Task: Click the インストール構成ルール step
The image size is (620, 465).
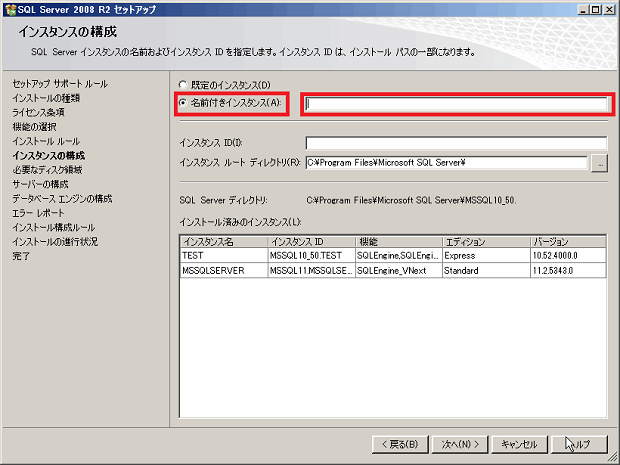Action: pos(53,227)
